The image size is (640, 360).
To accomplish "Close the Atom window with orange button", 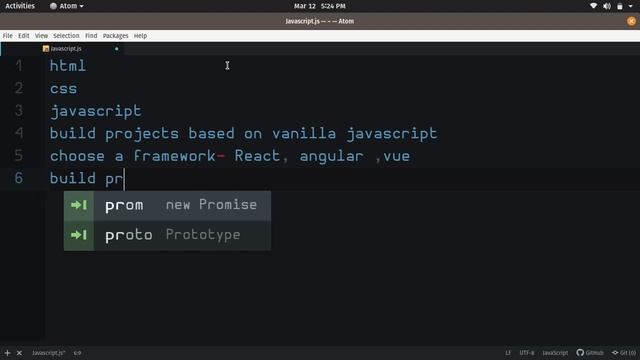I will point(631,21).
